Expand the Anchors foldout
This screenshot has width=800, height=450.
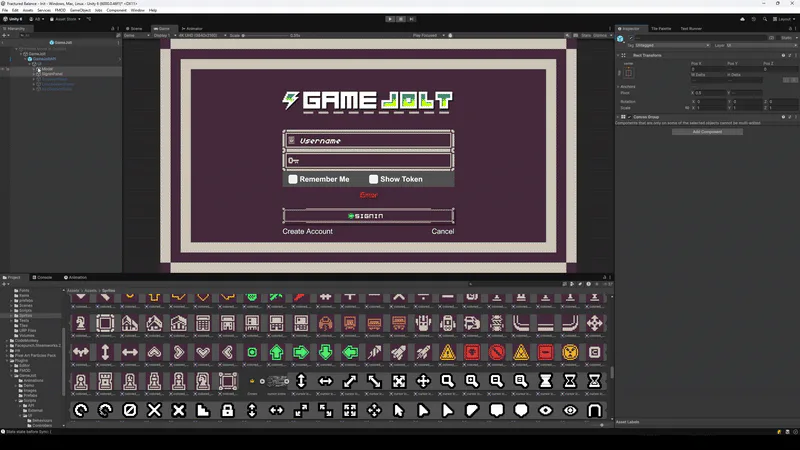618,87
